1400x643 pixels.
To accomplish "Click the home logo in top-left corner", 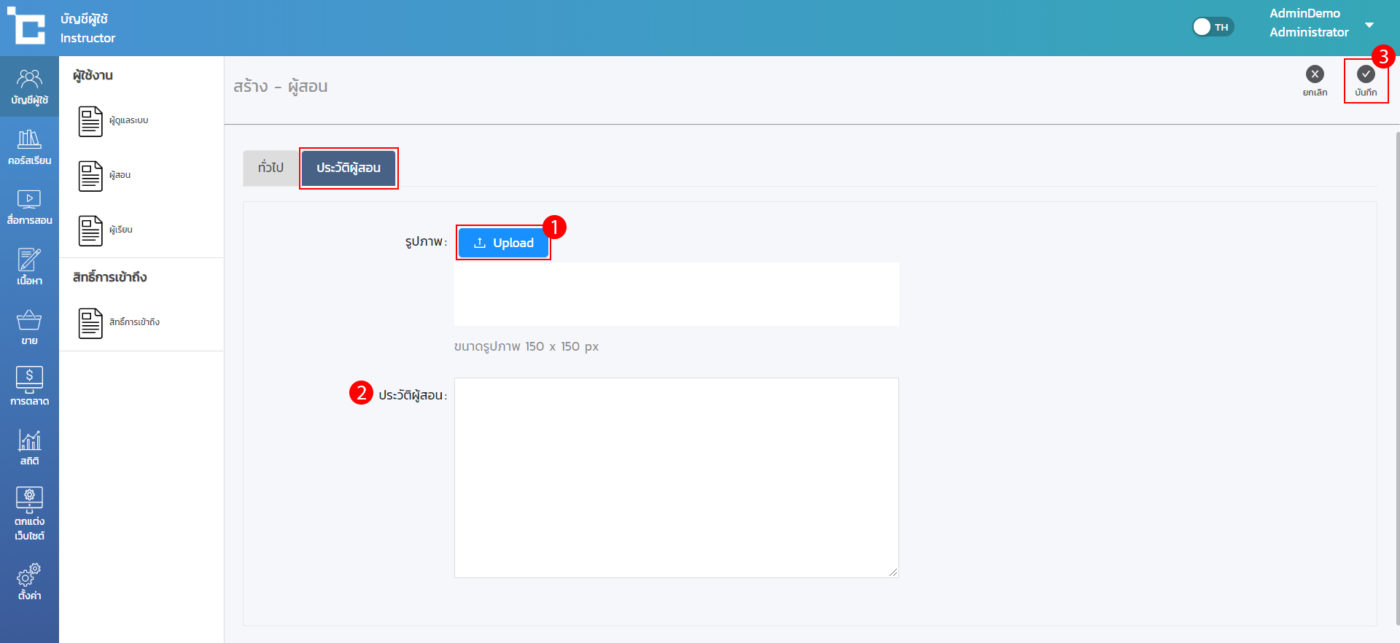I will point(27,27).
